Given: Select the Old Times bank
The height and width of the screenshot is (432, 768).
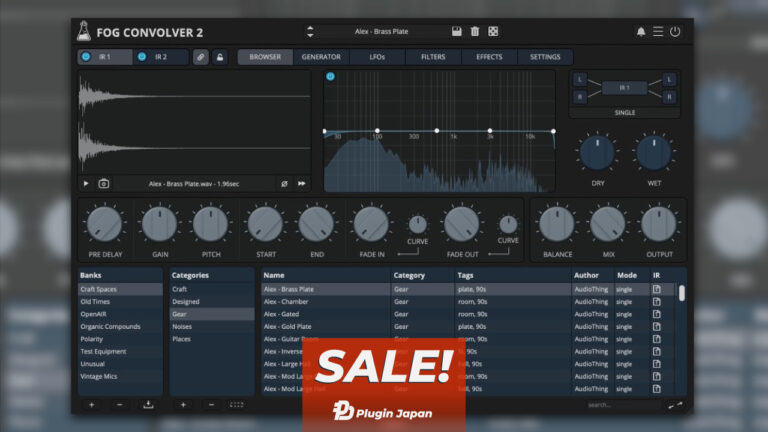Looking at the screenshot, I should (96, 302).
